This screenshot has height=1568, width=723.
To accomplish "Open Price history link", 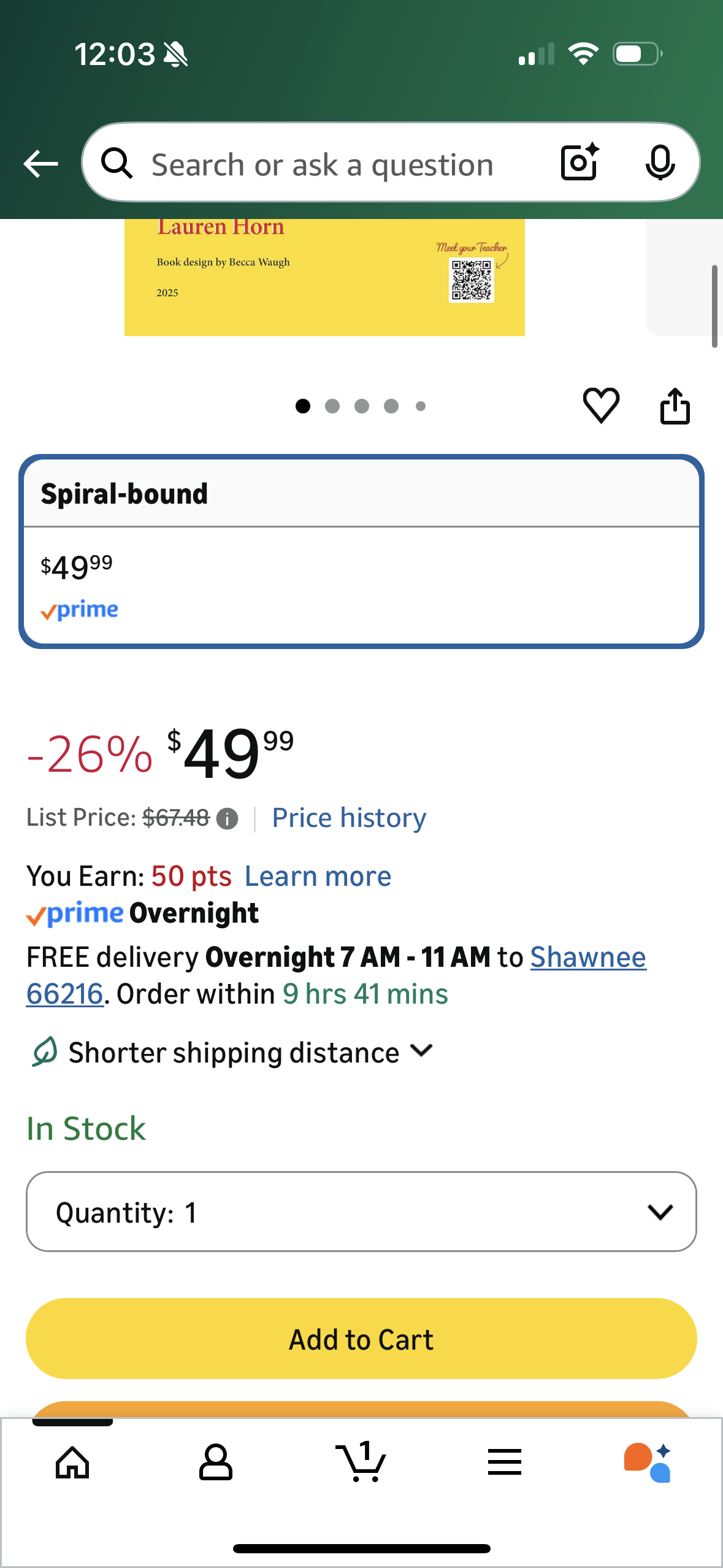I will 349,818.
